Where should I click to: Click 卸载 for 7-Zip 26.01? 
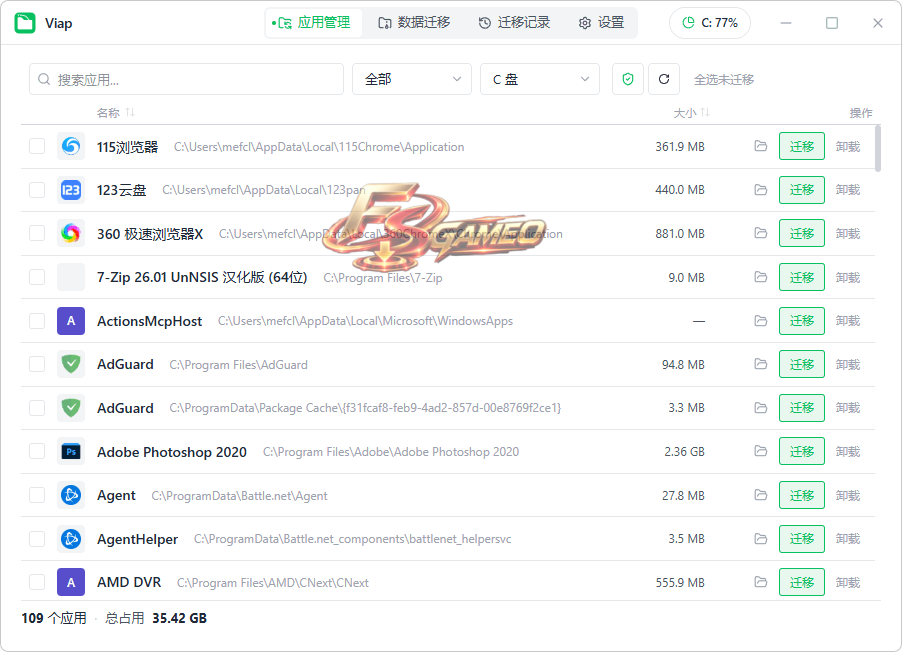coord(847,277)
